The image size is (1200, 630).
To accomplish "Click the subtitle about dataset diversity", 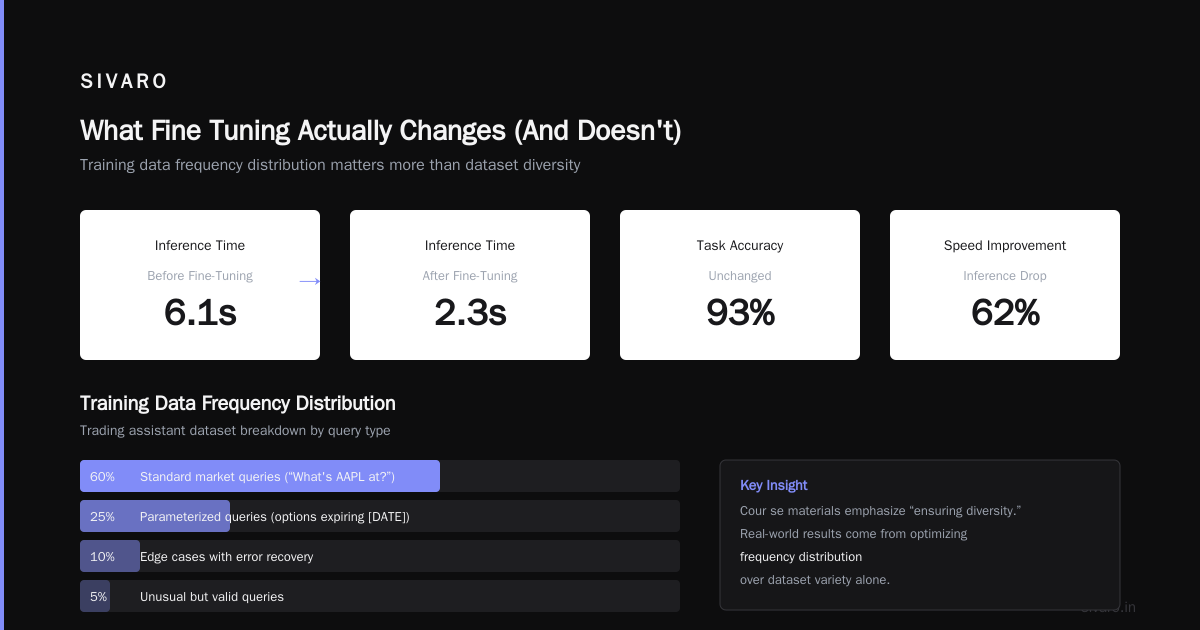I will pos(330,165).
